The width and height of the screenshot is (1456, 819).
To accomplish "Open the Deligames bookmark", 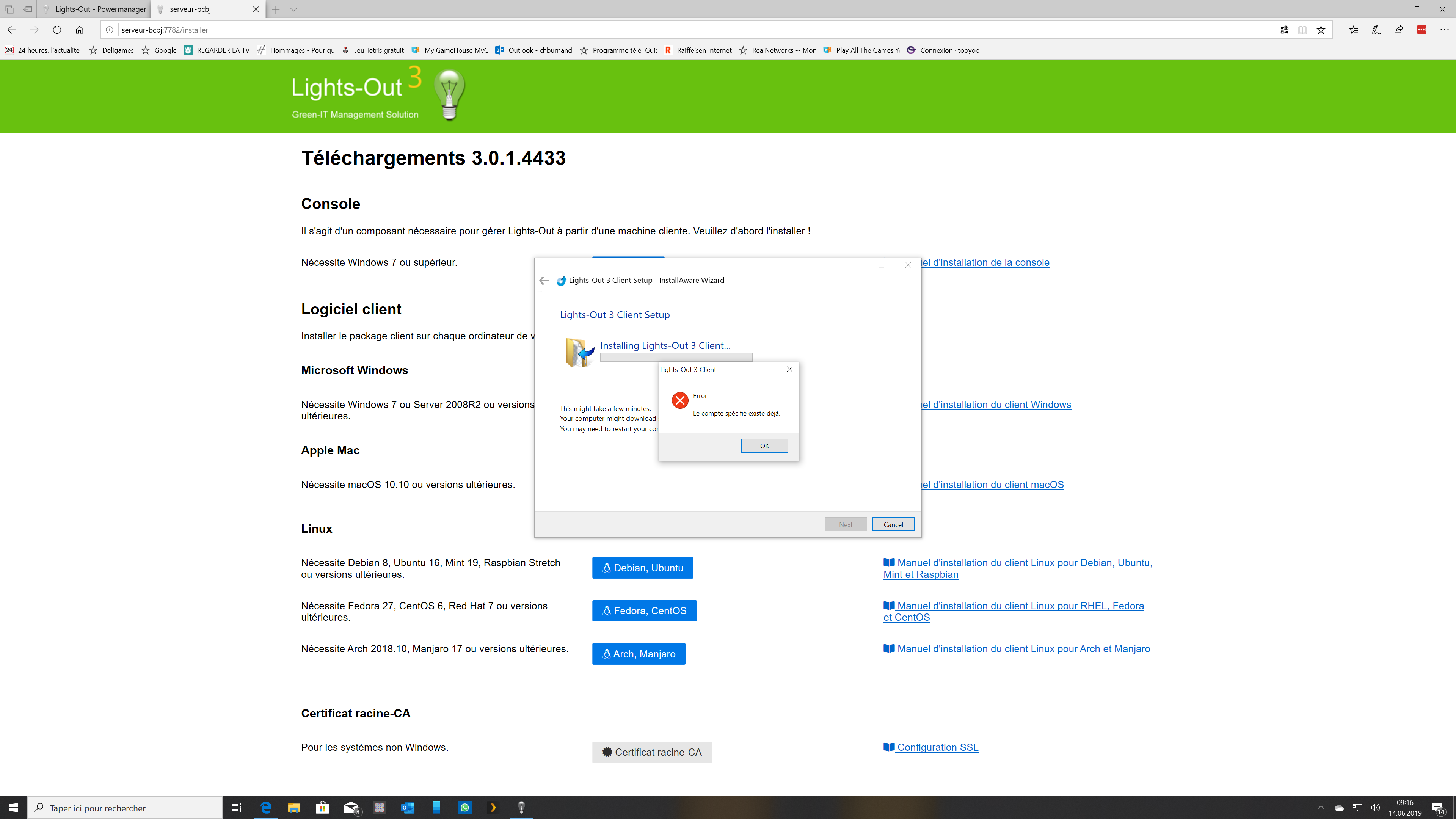I will (111, 50).
